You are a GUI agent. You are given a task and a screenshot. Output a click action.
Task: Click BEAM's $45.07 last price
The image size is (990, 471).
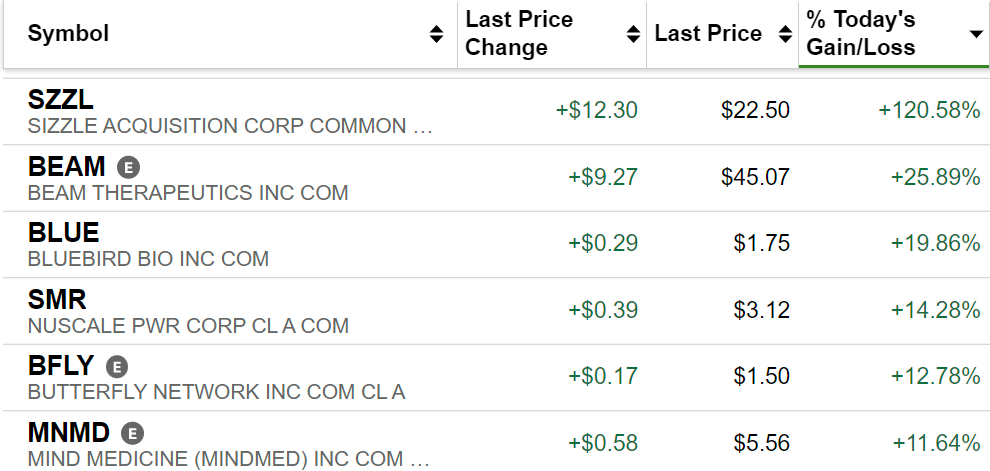755,177
